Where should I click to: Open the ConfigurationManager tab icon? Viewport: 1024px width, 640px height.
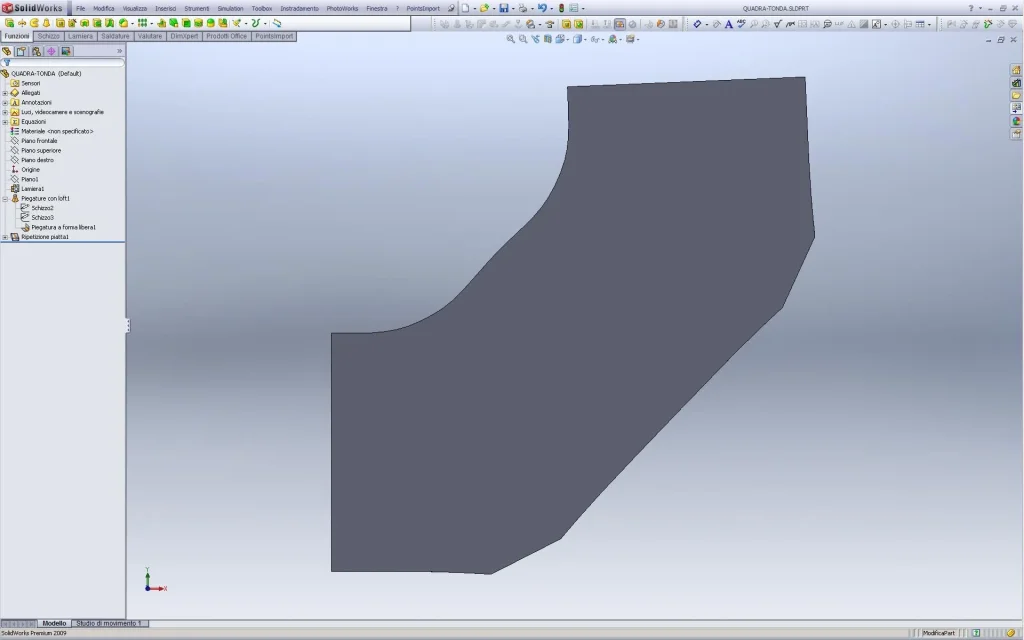click(37, 51)
